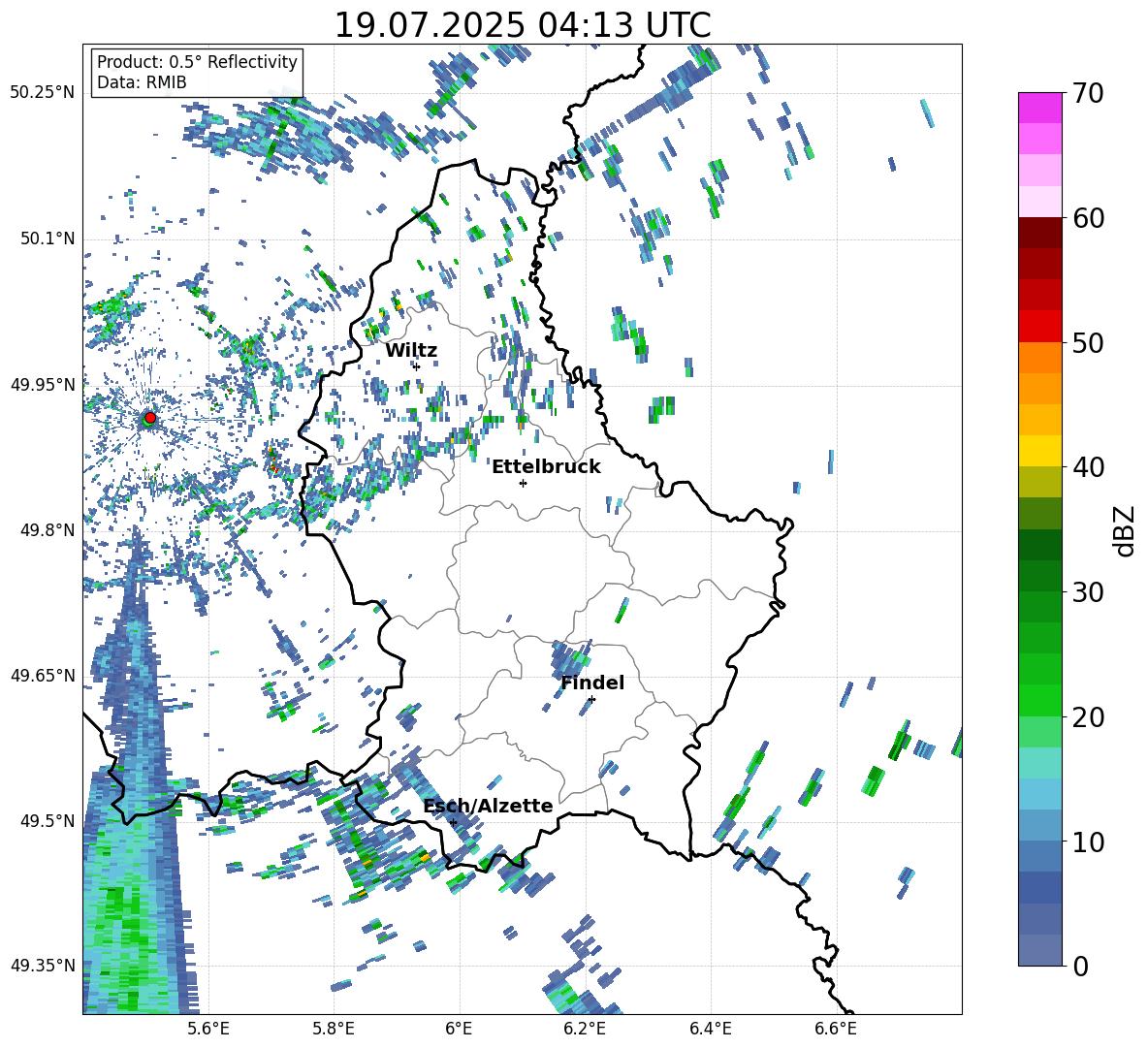Click the 6.4°E longitude label
This screenshot has width=1148, height=1048.
pos(710,1029)
